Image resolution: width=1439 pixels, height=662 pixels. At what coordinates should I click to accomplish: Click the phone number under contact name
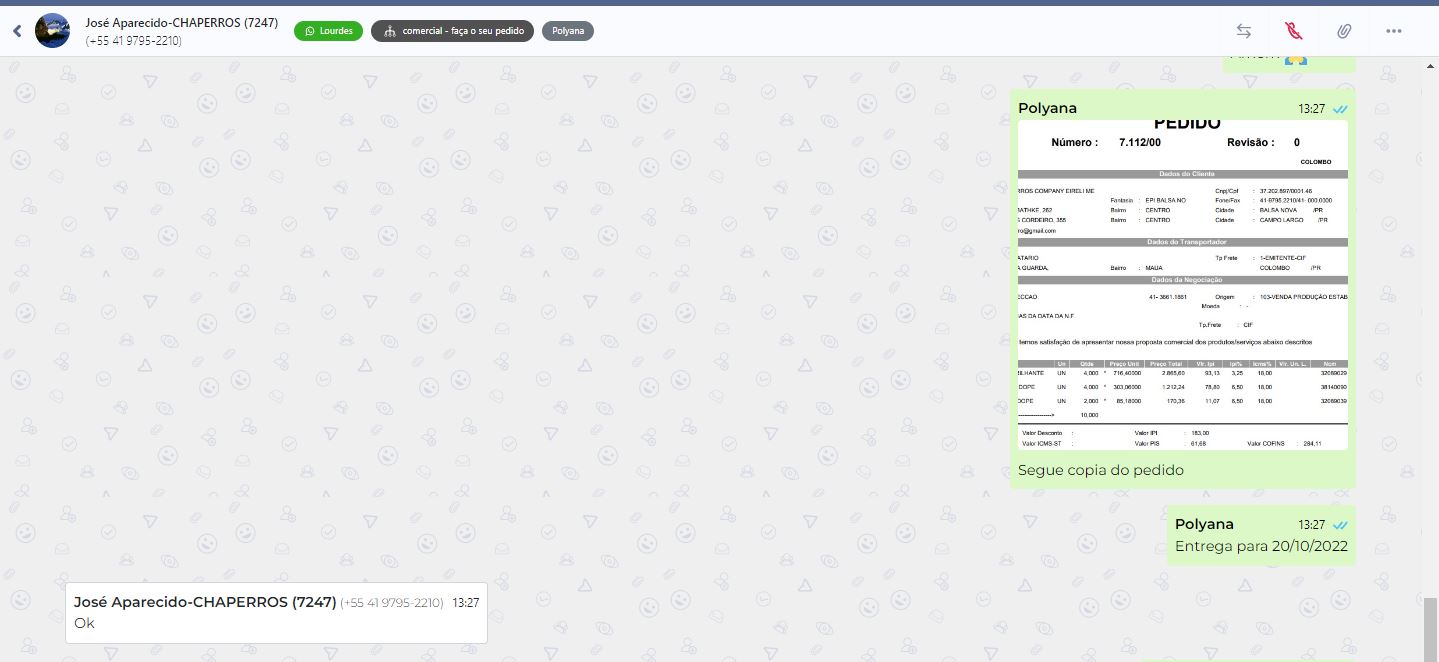pyautogui.click(x=134, y=41)
